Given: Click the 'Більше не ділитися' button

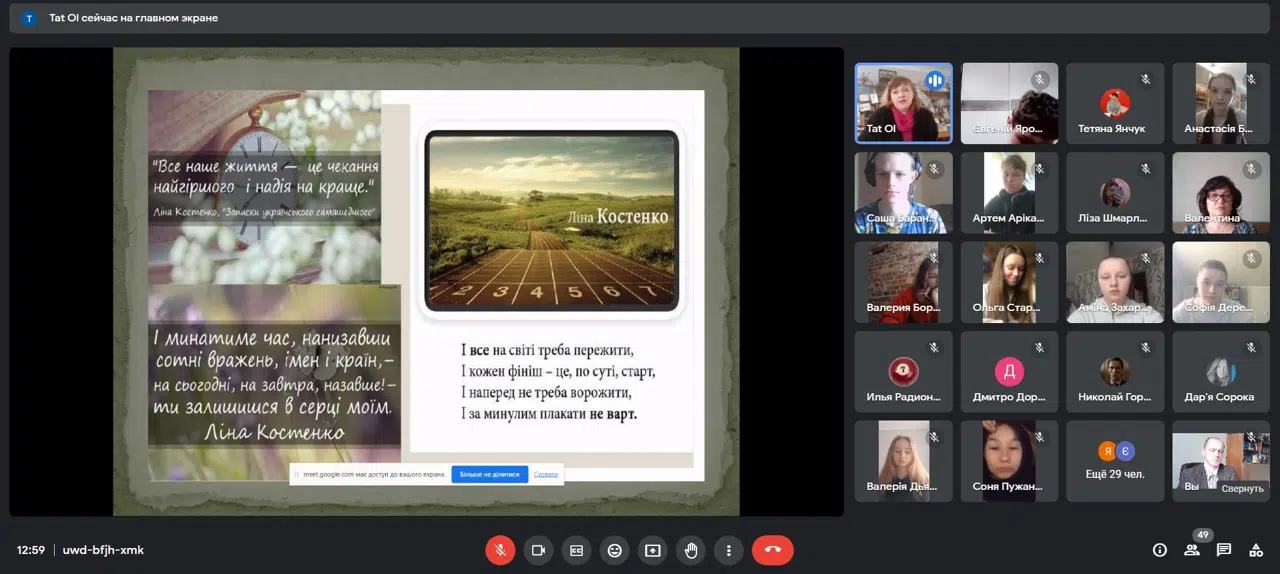Looking at the screenshot, I should (490, 474).
